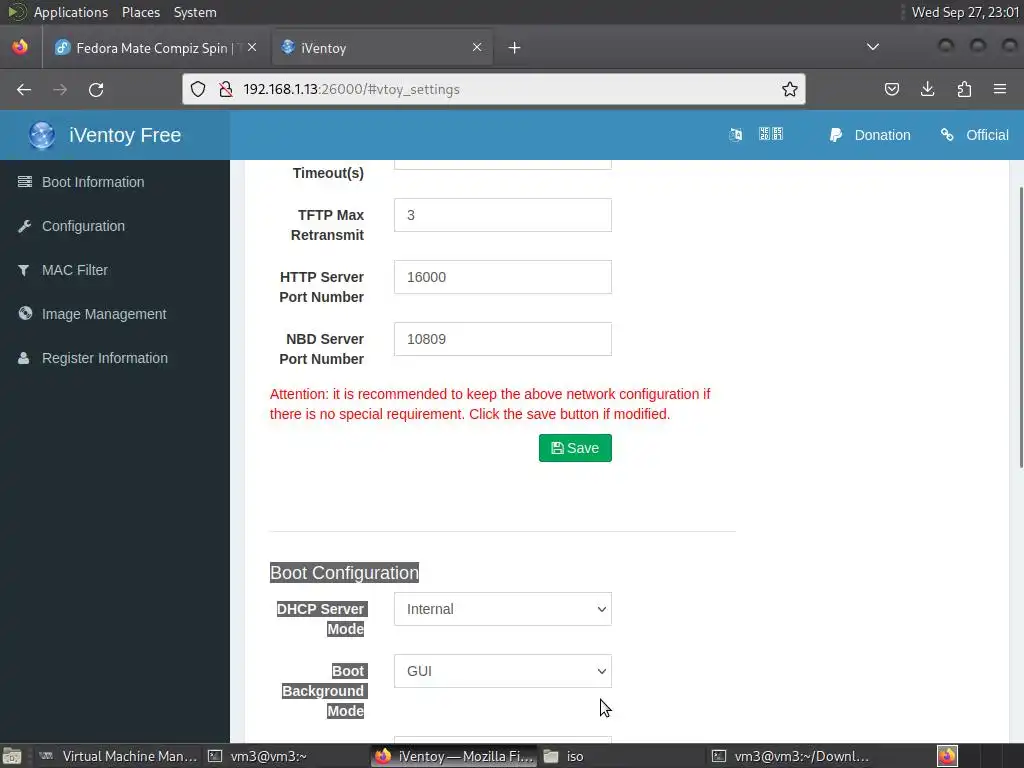Click the NBD Server Port Number field
The height and width of the screenshot is (768, 1024).
503,339
